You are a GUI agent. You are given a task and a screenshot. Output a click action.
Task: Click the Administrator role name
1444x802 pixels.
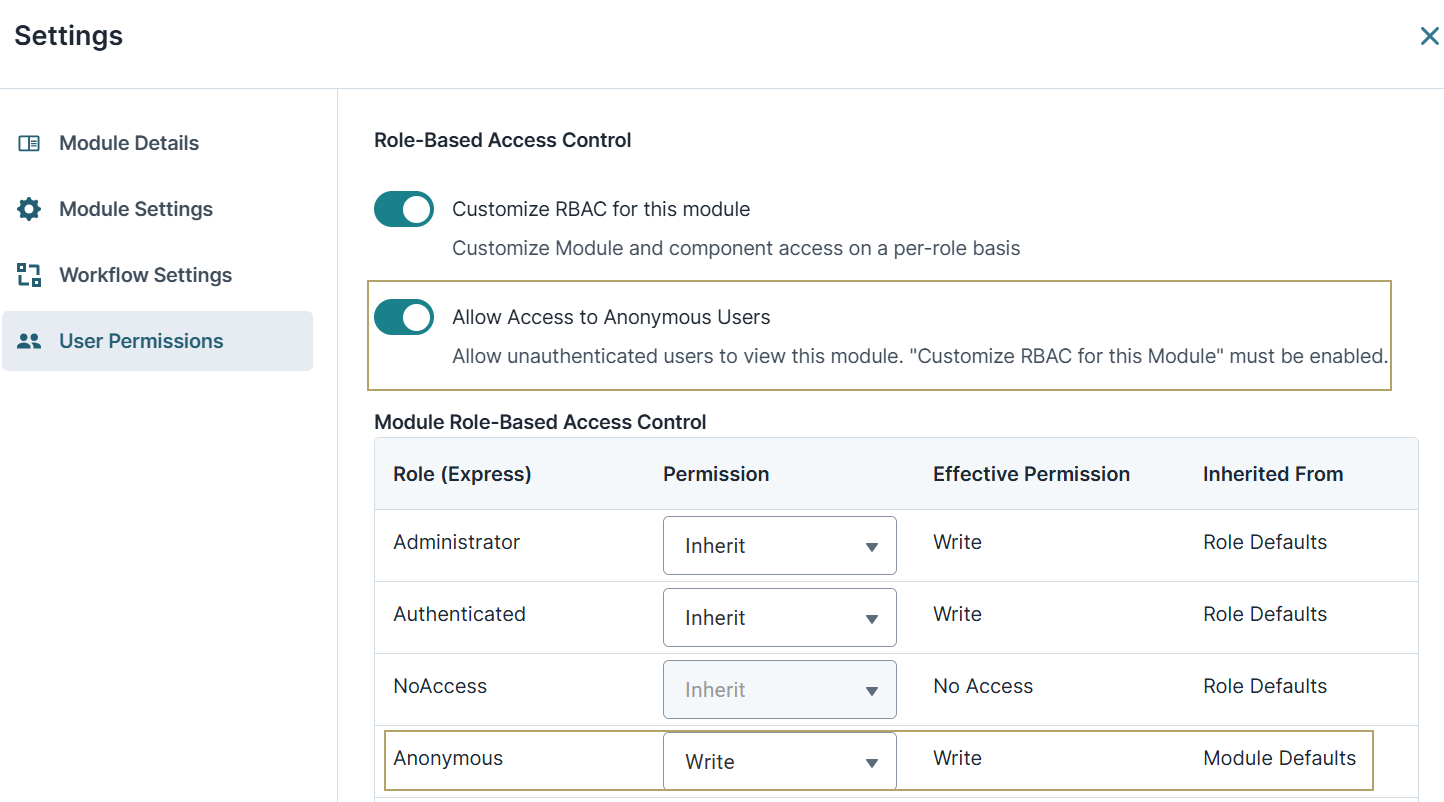(457, 542)
